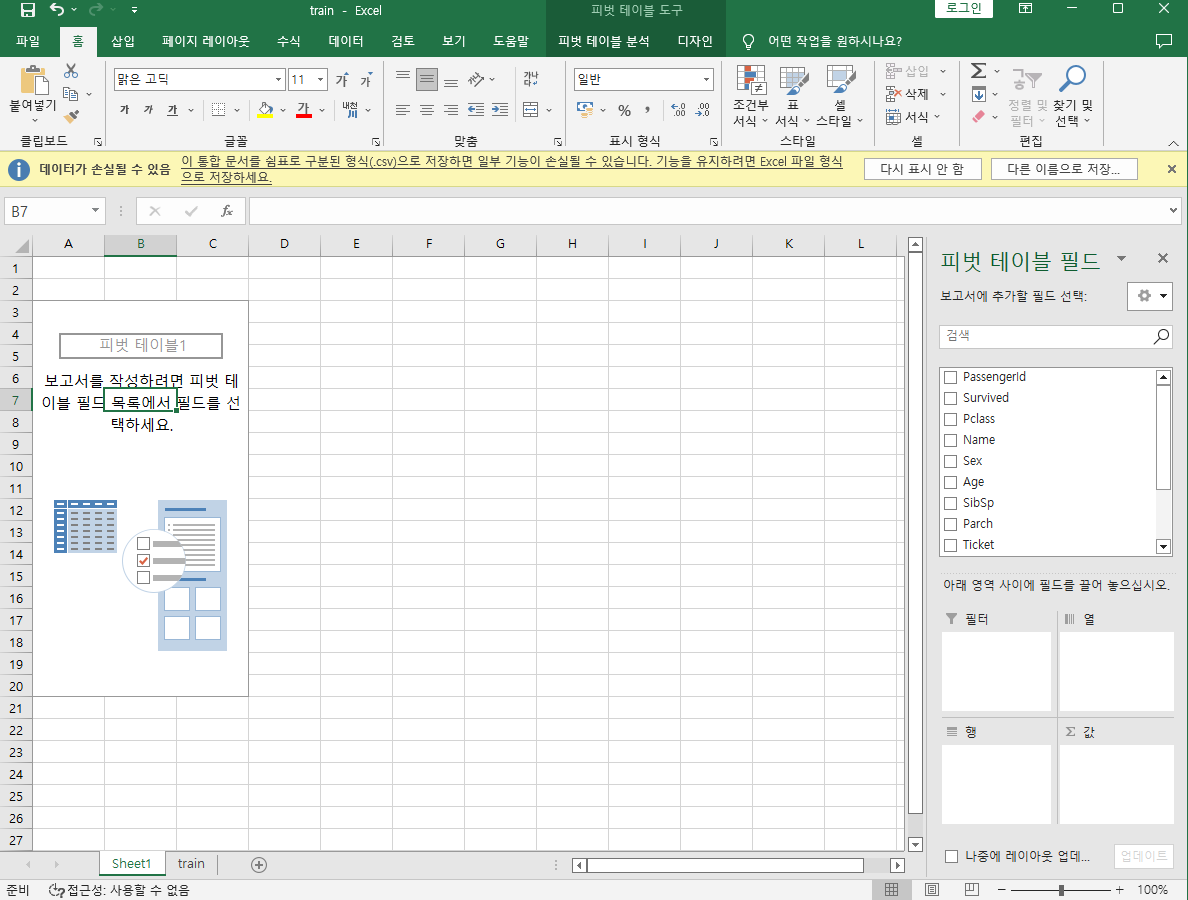
Task: Click the center text horizontally icon
Action: [x=427, y=110]
